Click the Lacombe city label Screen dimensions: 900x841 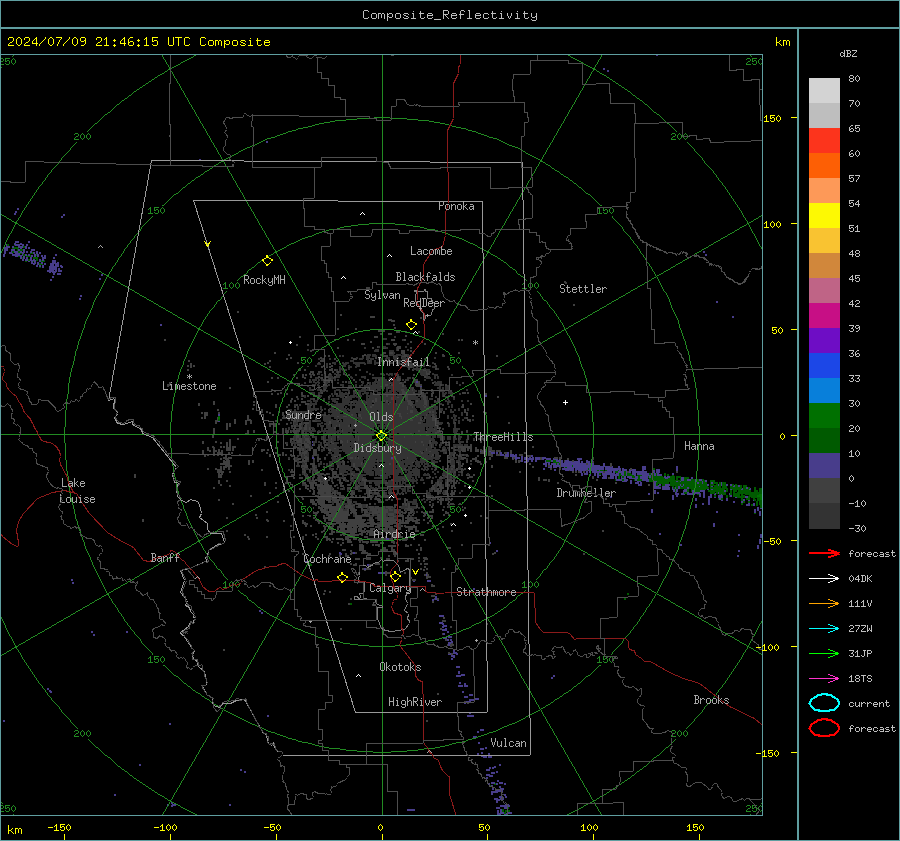(431, 251)
